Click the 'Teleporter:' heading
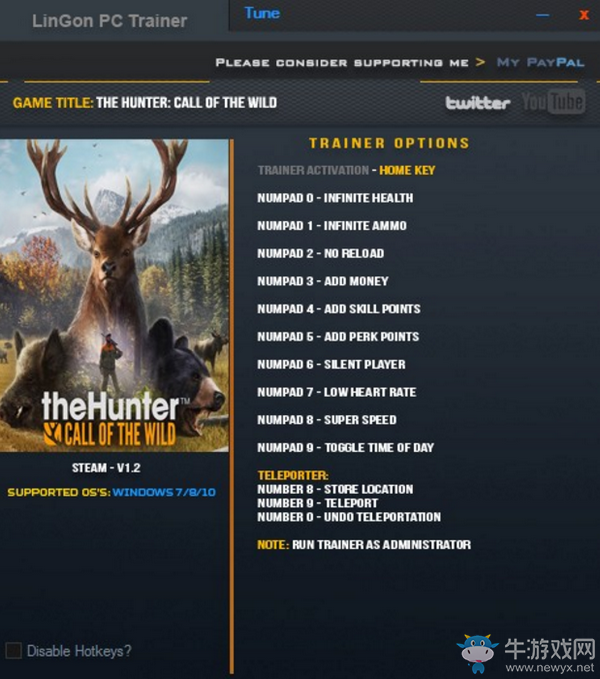This screenshot has height=679, width=600. [x=293, y=475]
